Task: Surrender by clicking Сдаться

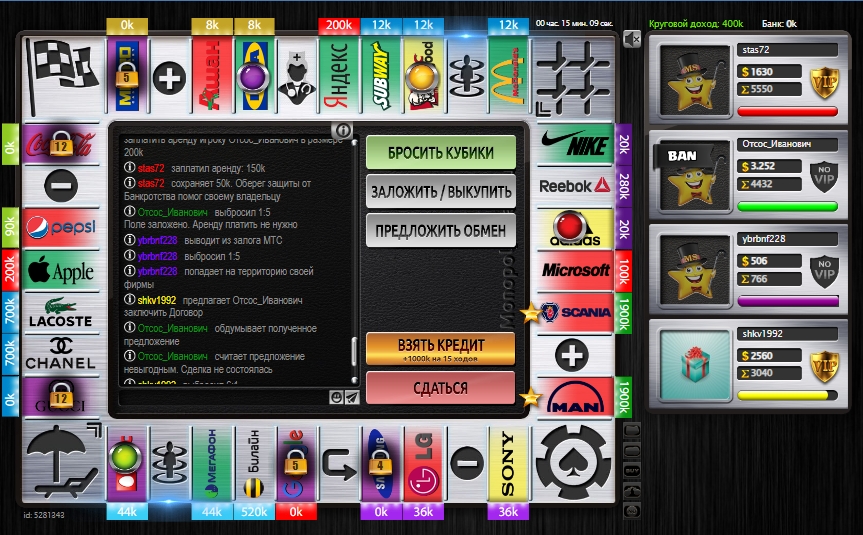Action: point(440,388)
